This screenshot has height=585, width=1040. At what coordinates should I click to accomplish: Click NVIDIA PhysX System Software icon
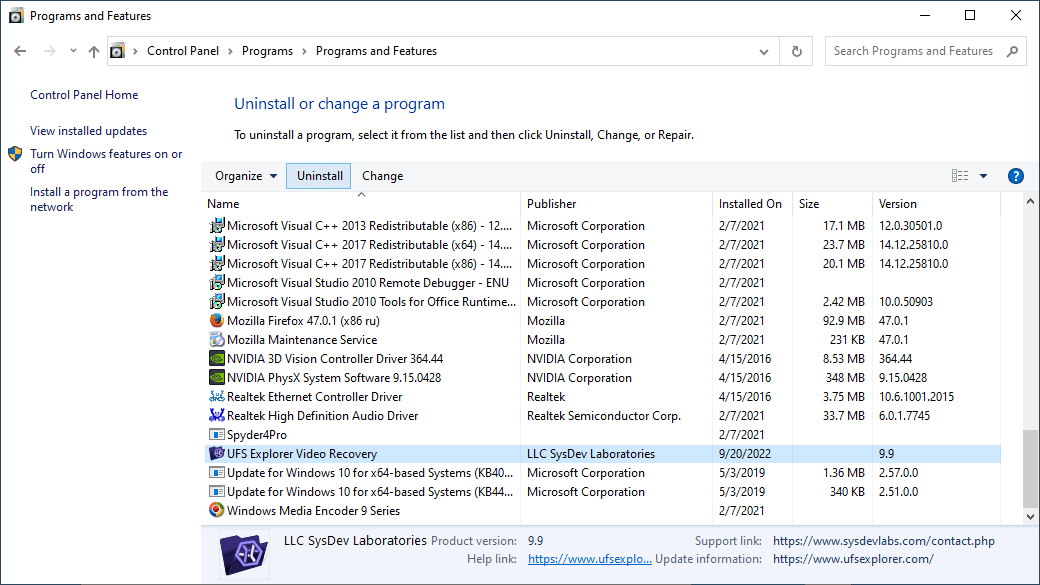[216, 377]
